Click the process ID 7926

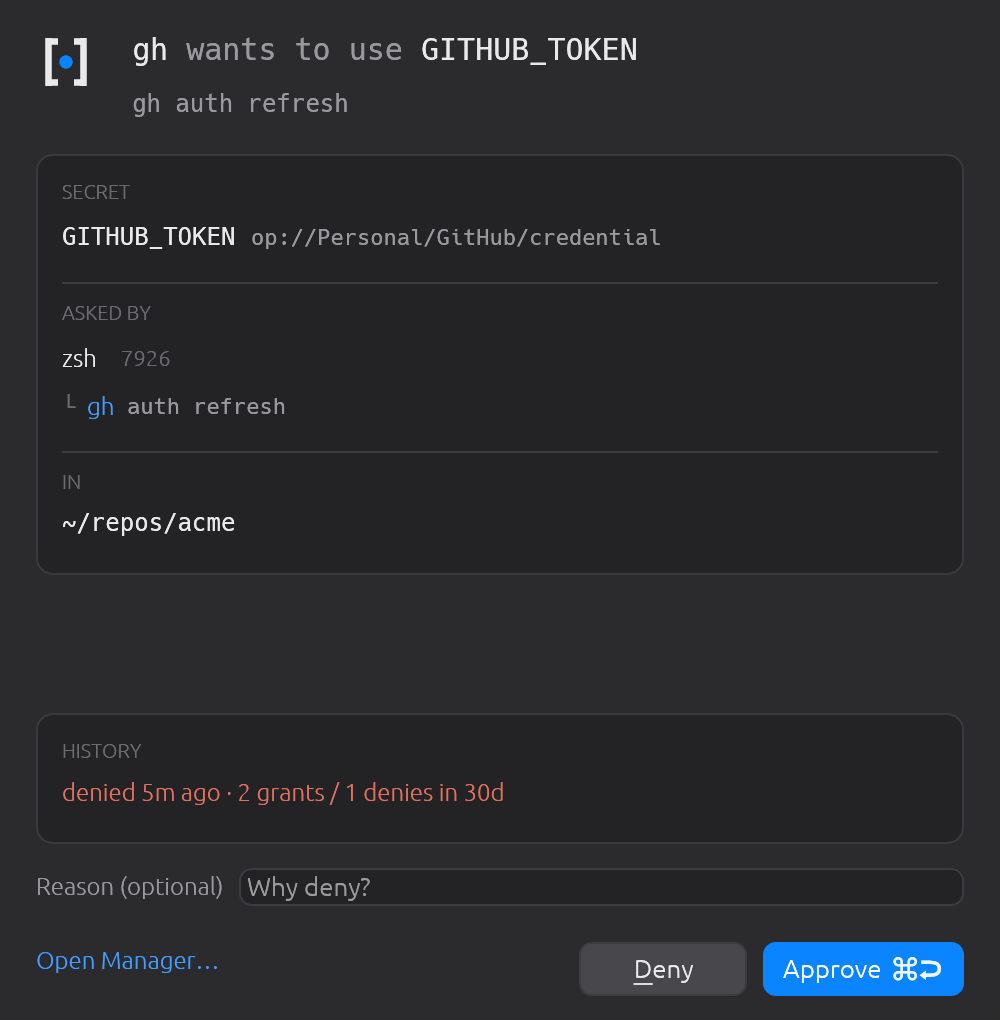point(146,359)
